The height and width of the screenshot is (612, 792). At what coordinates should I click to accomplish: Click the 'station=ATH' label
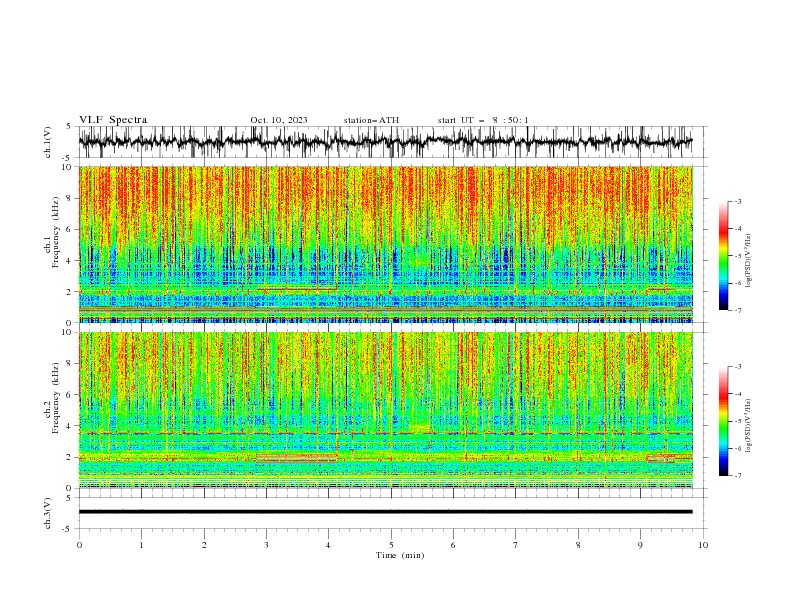371,120
